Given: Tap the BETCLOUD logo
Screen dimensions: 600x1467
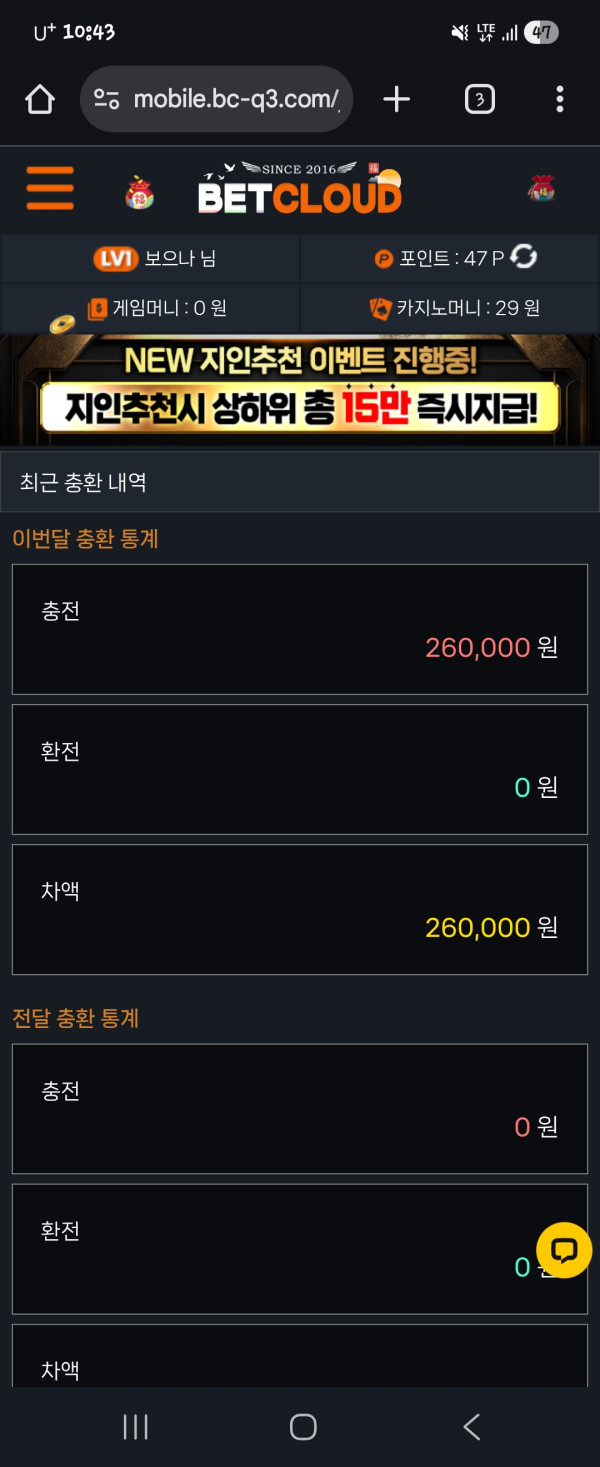Looking at the screenshot, I should tap(299, 189).
